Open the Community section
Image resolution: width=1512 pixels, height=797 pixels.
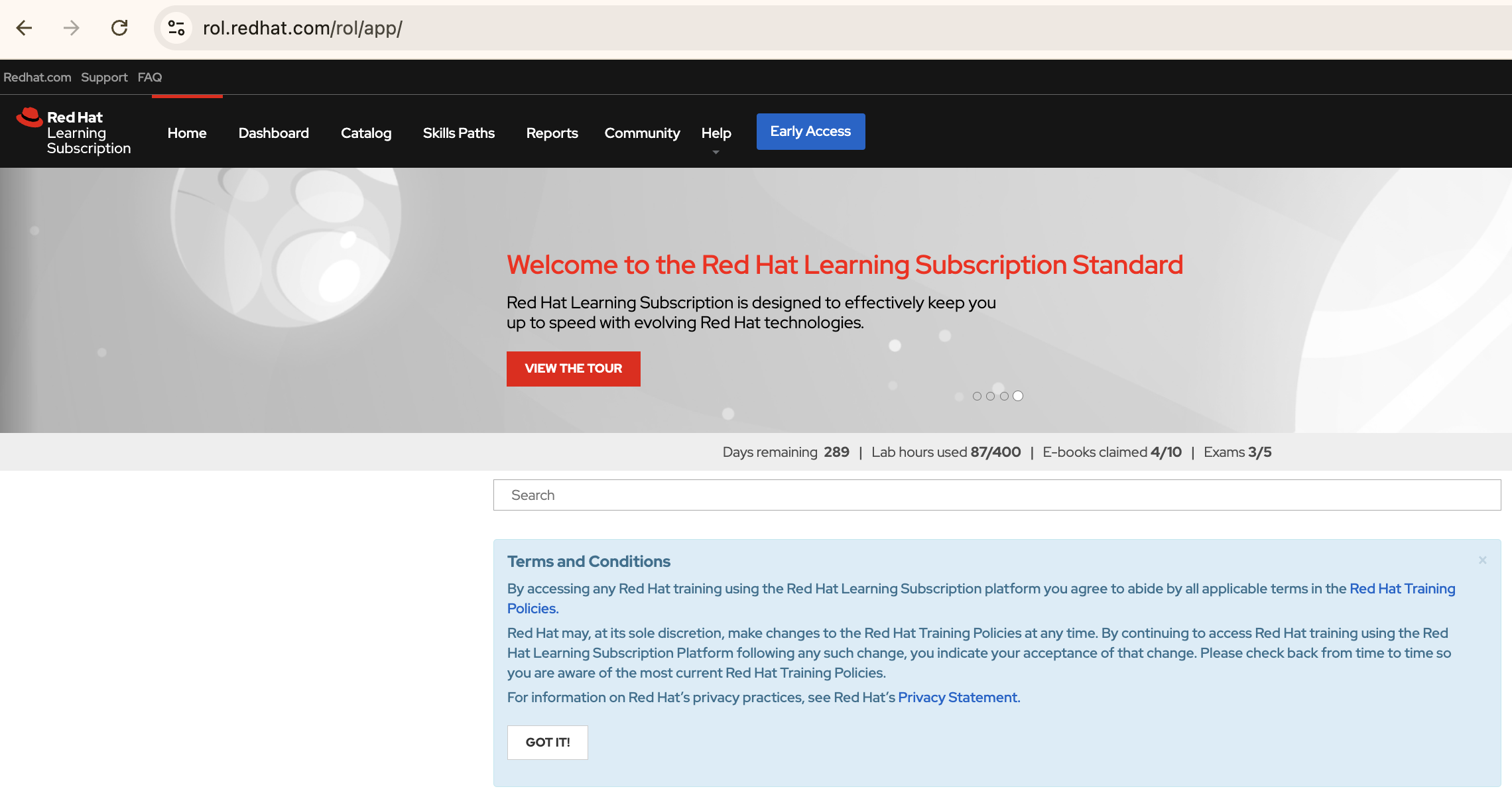641,133
